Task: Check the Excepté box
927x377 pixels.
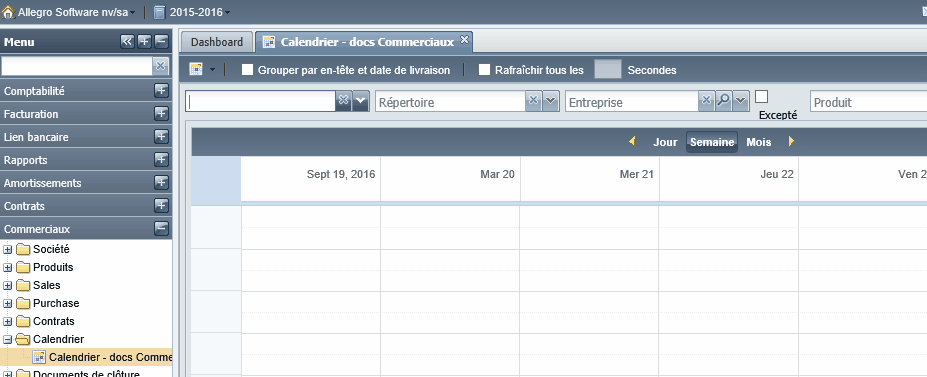Action: 761,96
